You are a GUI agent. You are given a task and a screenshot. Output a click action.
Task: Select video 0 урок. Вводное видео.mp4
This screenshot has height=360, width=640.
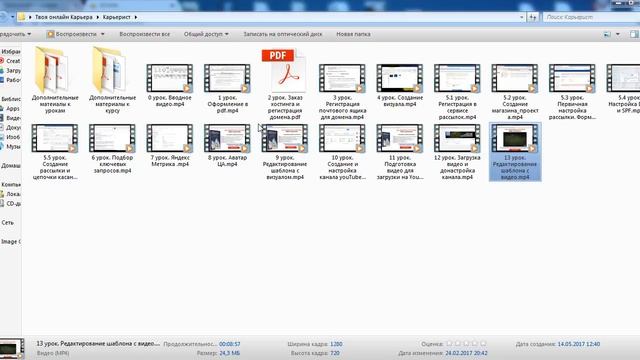click(170, 85)
